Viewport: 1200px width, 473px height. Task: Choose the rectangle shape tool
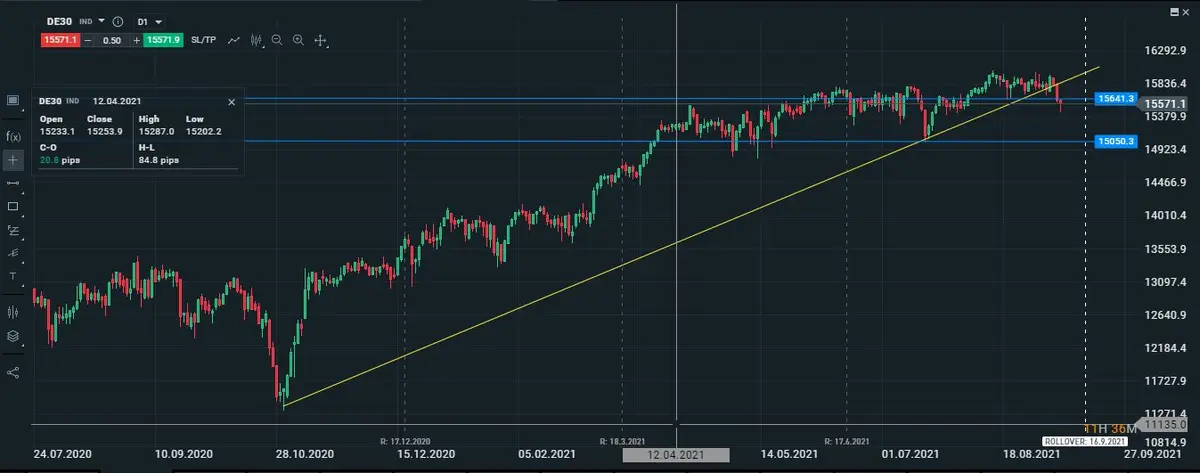pos(13,207)
